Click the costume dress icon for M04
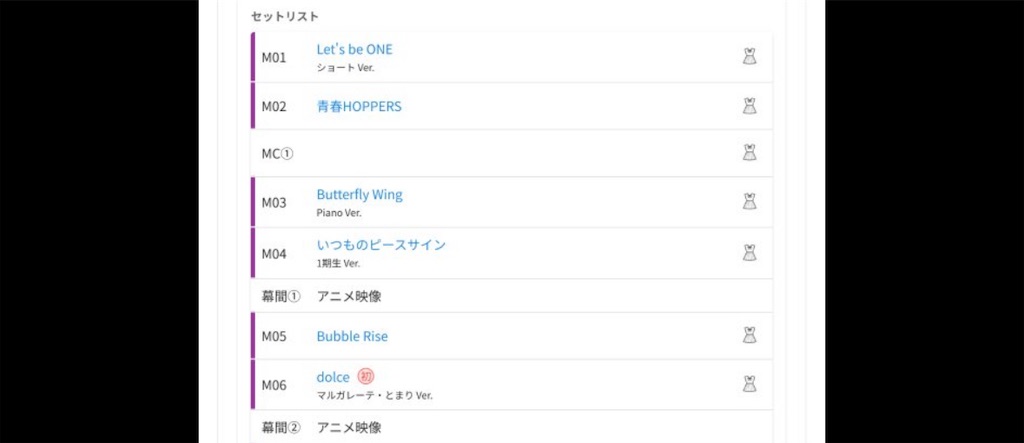The height and width of the screenshot is (443, 1024). (749, 253)
